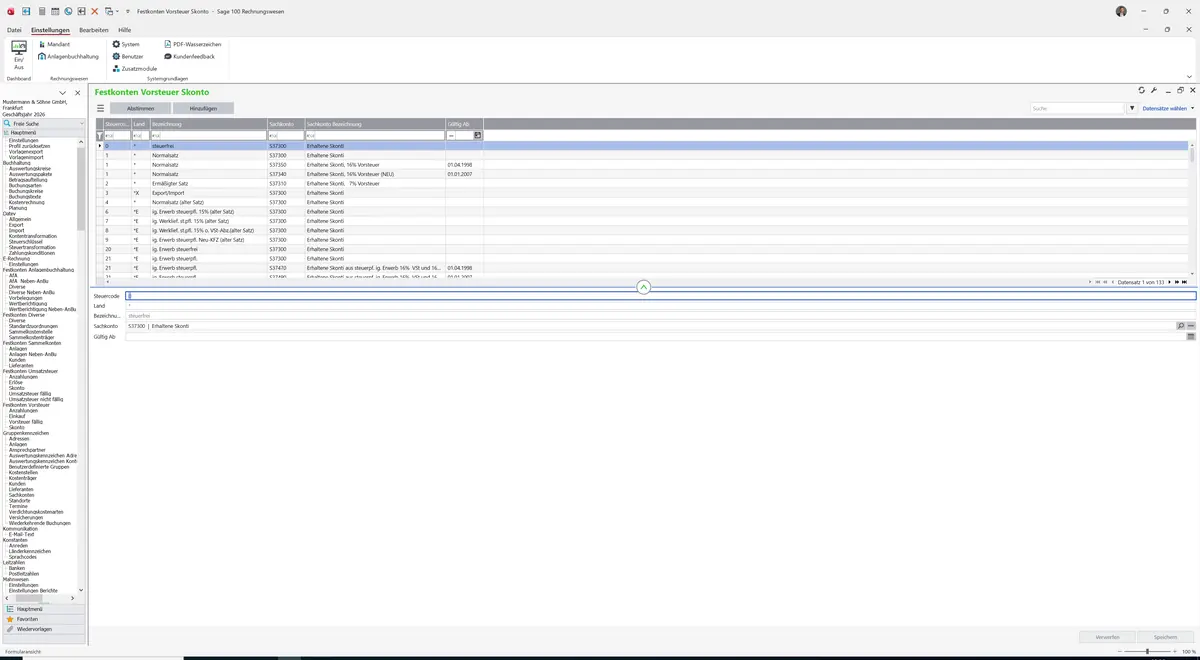Image resolution: width=1200 pixels, height=660 pixels.
Task: Click the refresh icon in form header
Action: click(1141, 90)
